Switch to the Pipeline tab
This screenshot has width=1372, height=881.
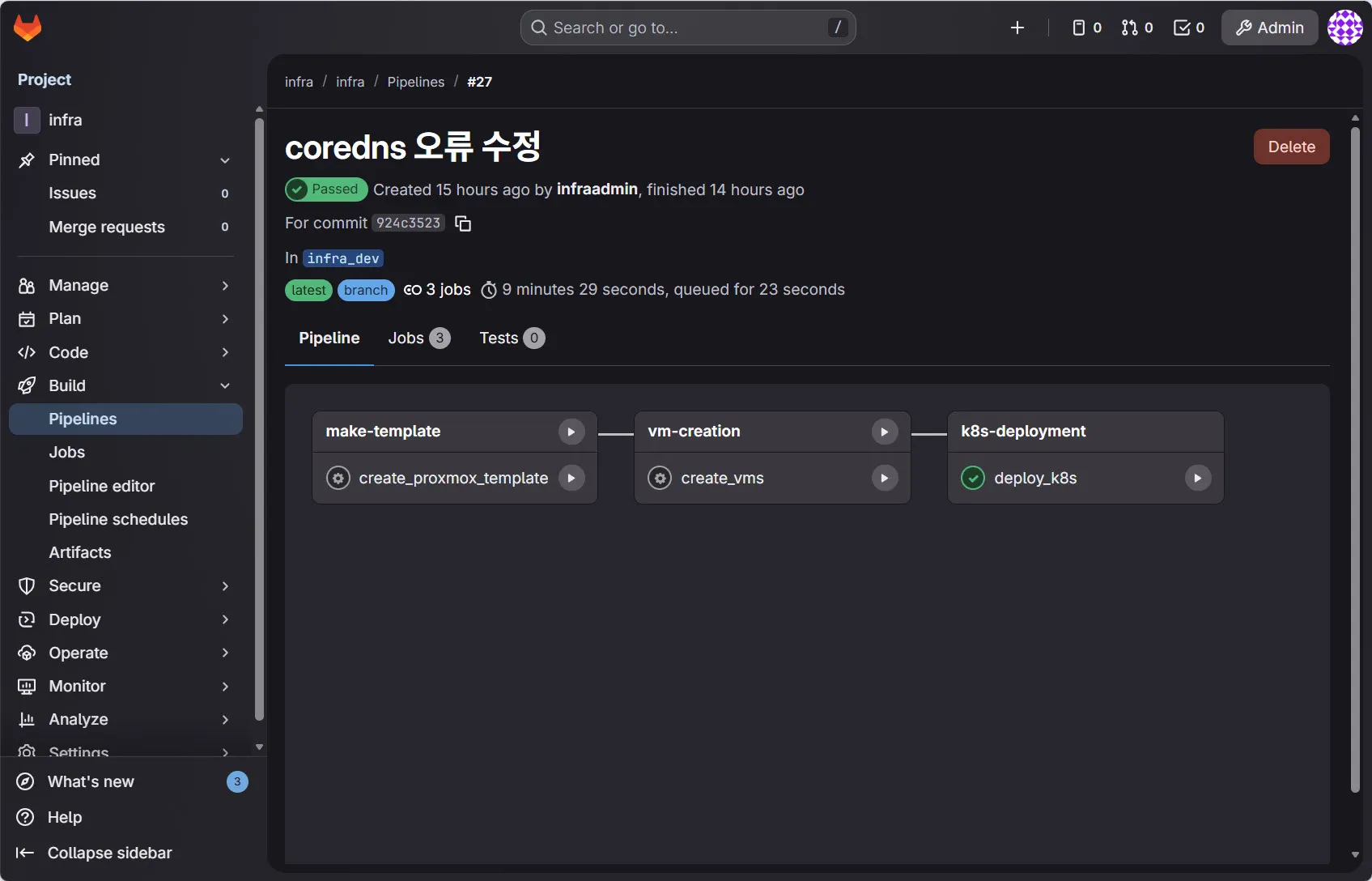click(329, 338)
